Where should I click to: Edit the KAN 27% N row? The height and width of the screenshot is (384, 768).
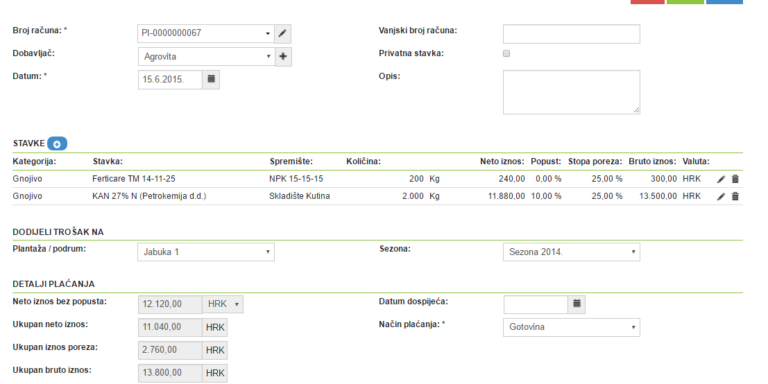(x=721, y=196)
